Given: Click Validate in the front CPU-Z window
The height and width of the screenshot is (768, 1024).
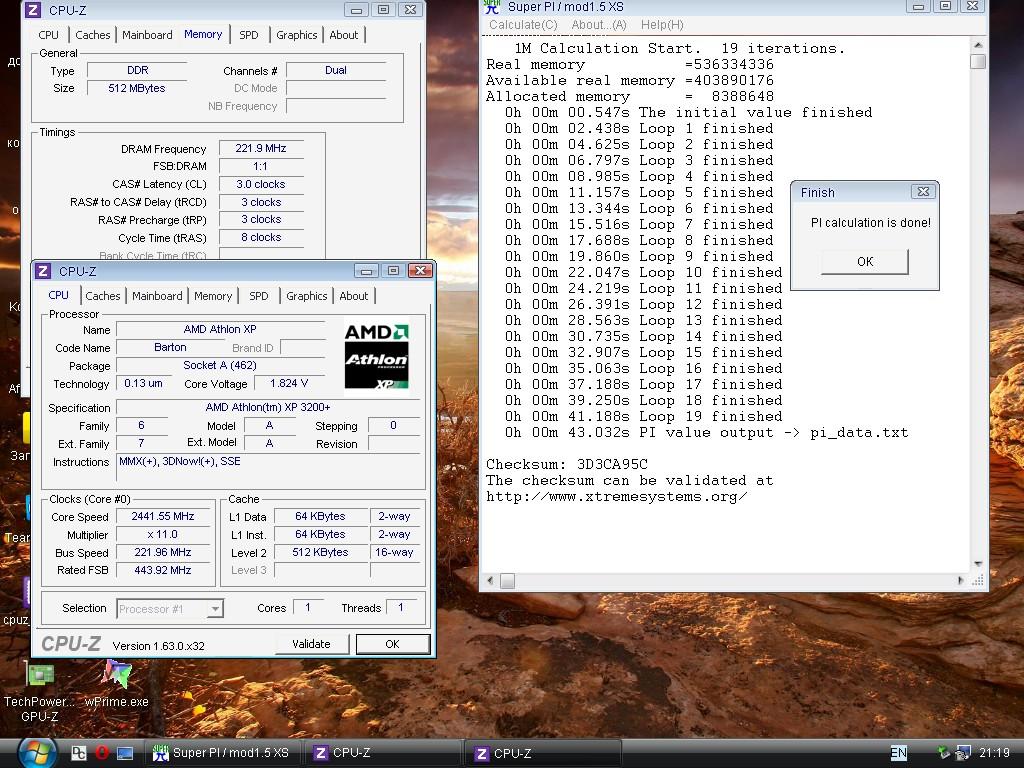Looking at the screenshot, I should (312, 644).
